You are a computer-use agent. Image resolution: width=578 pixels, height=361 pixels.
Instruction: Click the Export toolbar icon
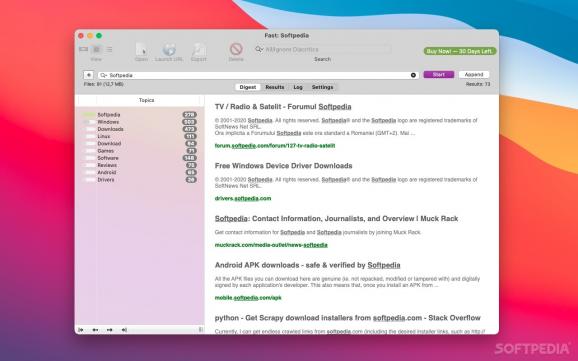coord(199,49)
